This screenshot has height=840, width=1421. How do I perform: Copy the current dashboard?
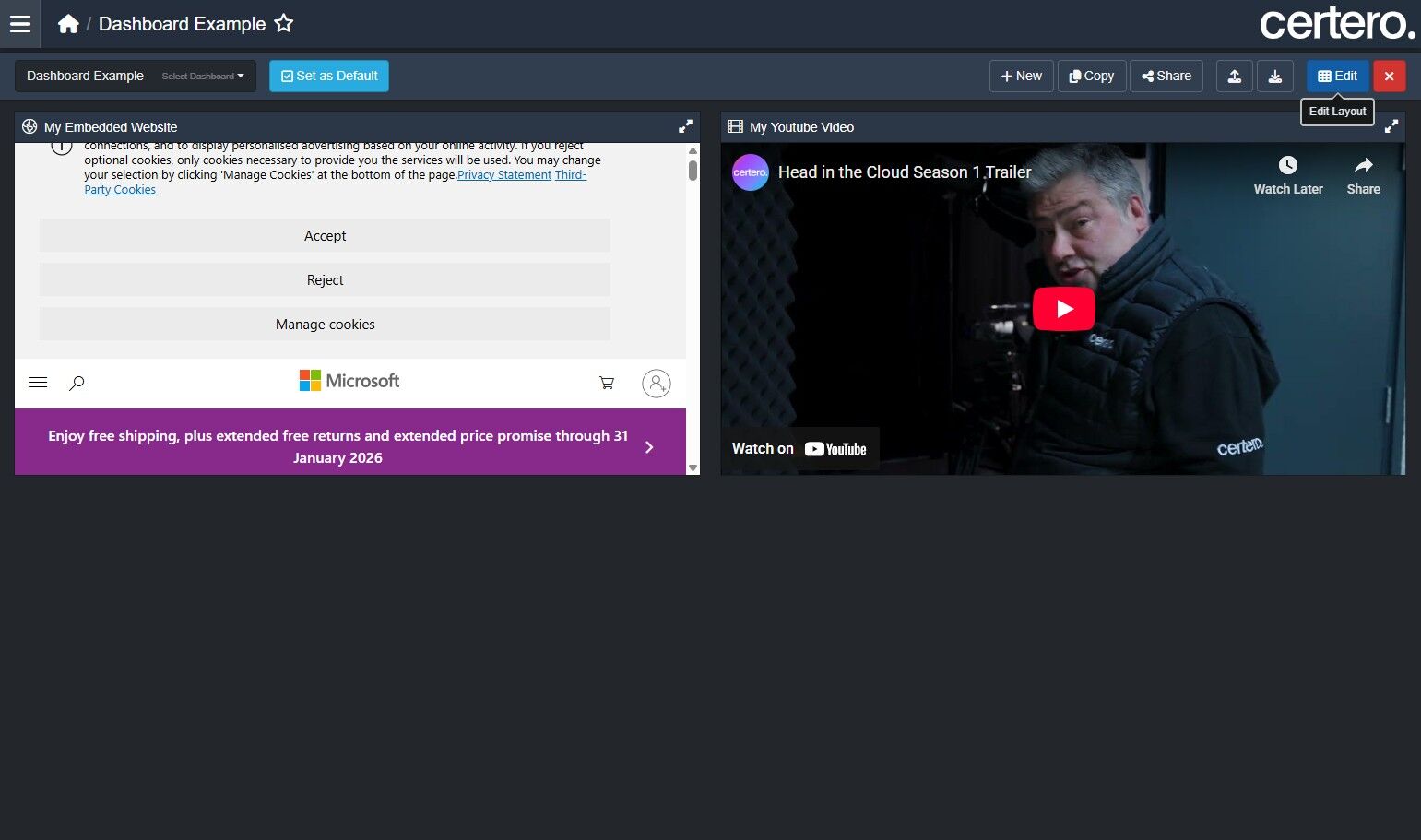pyautogui.click(x=1092, y=77)
